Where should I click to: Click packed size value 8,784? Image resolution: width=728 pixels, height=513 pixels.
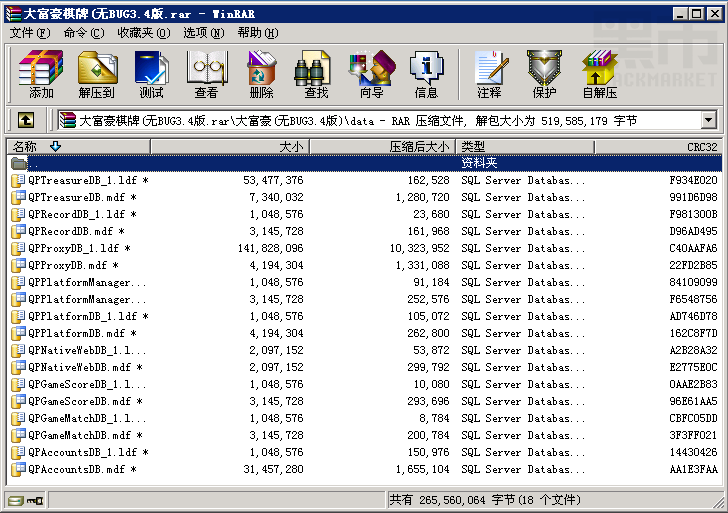click(x=434, y=418)
